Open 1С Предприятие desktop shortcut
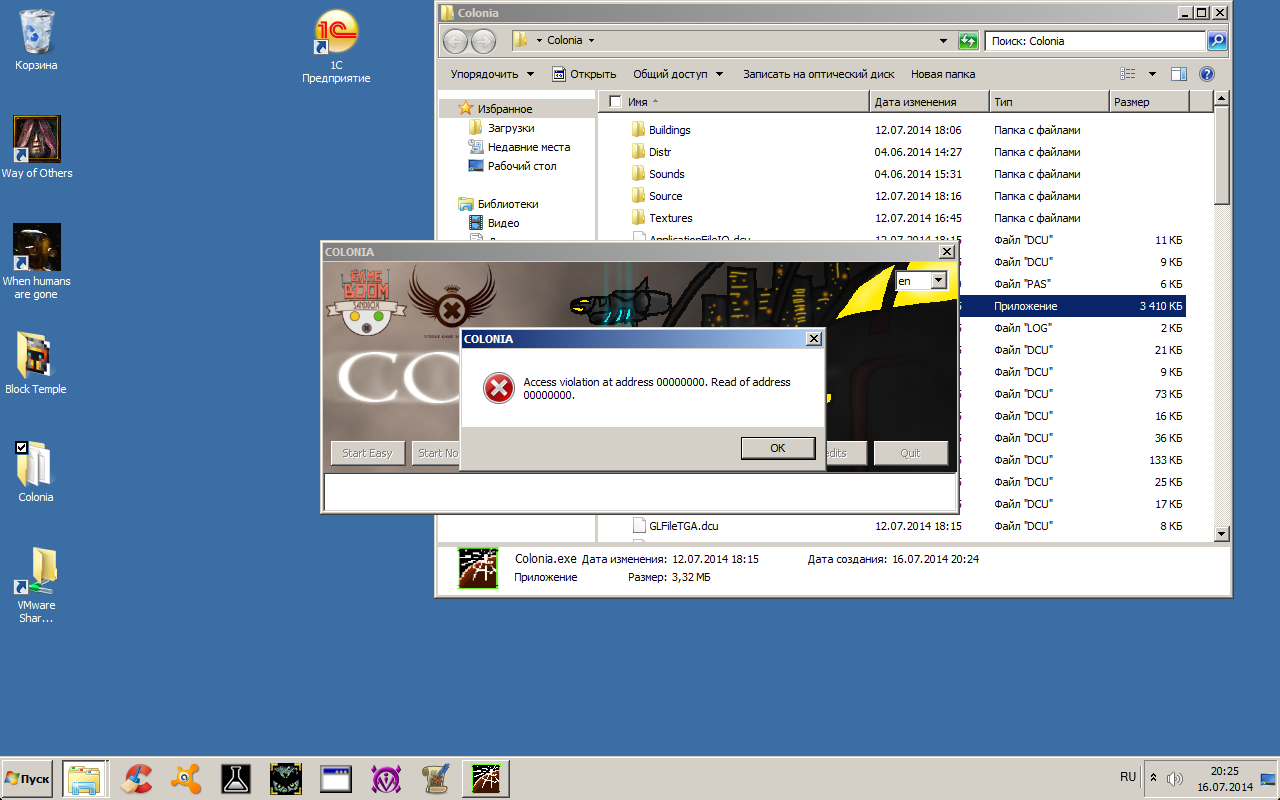The height and width of the screenshot is (800, 1280). (x=336, y=47)
